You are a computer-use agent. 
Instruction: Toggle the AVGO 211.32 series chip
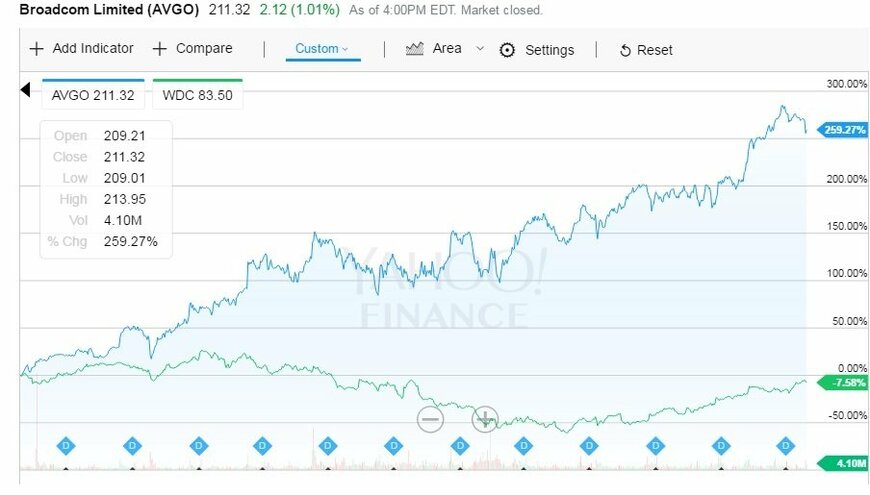pyautogui.click(x=93, y=97)
